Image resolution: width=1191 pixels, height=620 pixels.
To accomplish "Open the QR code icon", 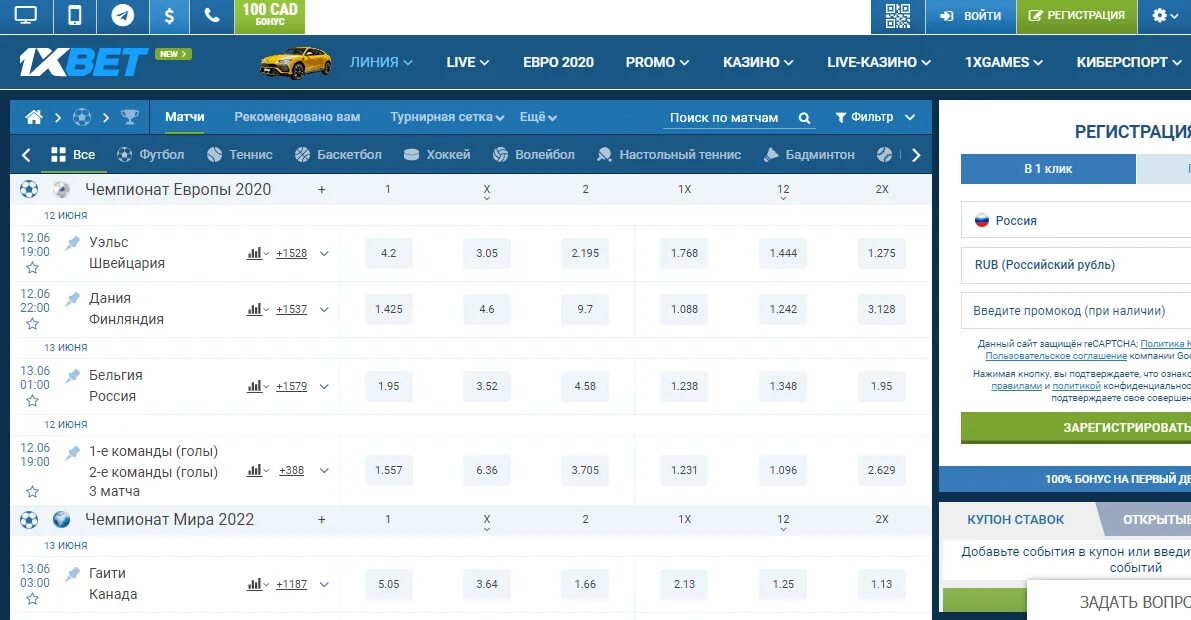I will point(898,16).
